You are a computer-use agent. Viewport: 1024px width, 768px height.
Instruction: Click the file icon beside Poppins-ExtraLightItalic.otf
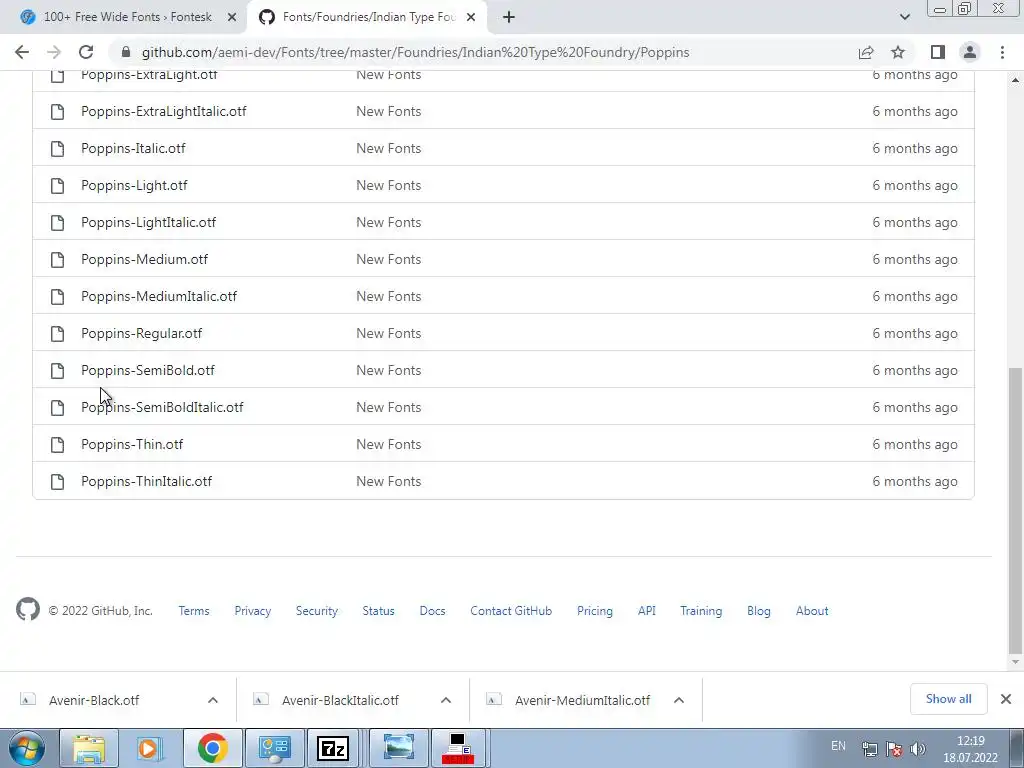point(57,112)
